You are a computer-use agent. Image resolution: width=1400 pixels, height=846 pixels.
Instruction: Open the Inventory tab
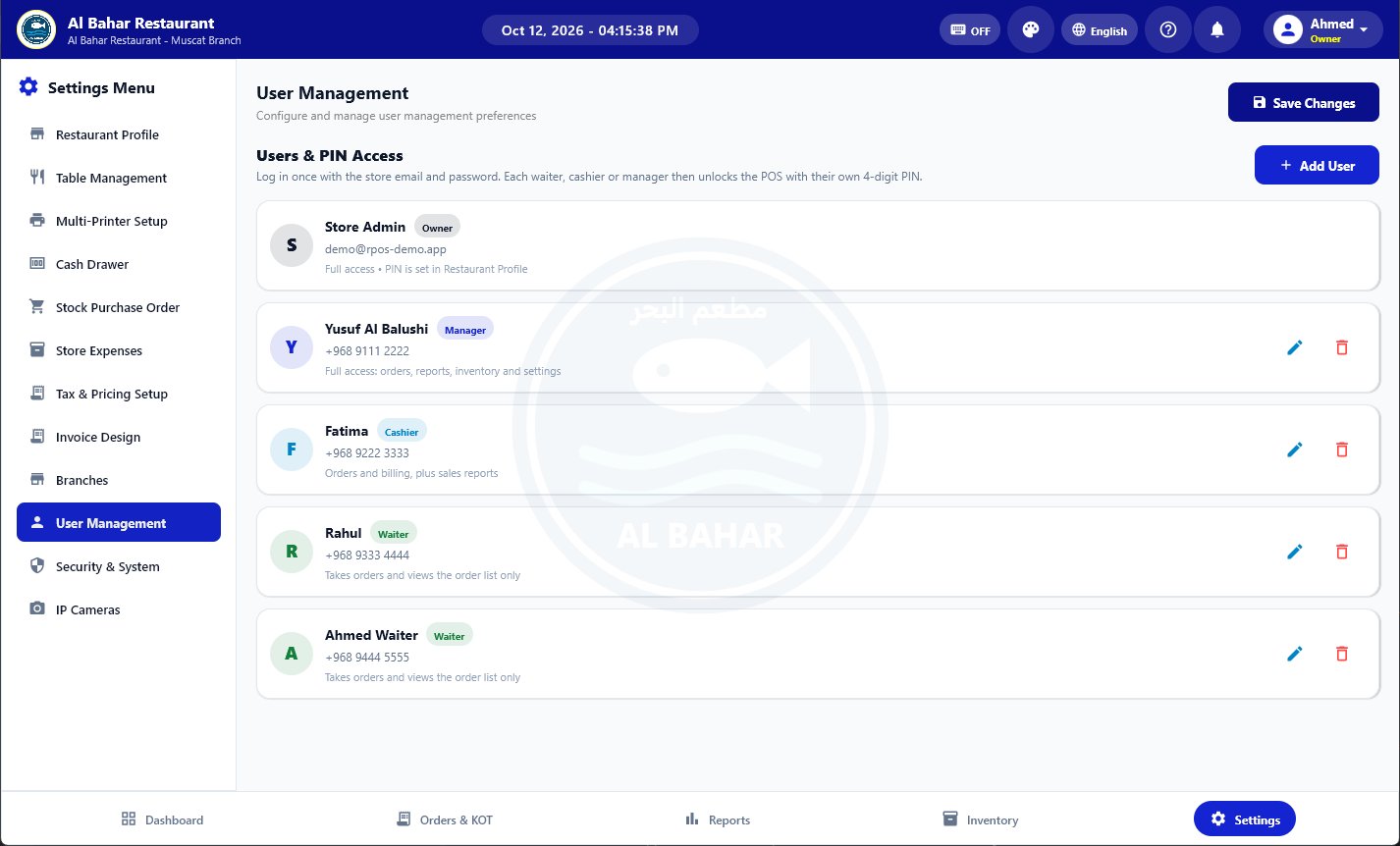pyautogui.click(x=980, y=820)
